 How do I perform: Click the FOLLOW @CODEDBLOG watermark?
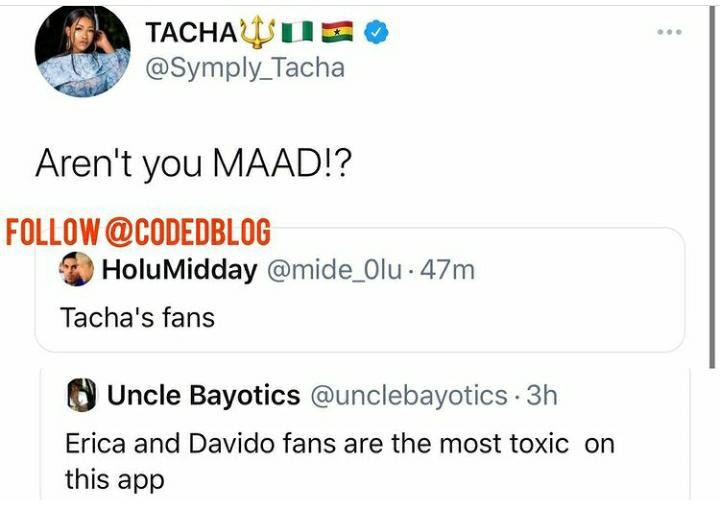click(139, 232)
